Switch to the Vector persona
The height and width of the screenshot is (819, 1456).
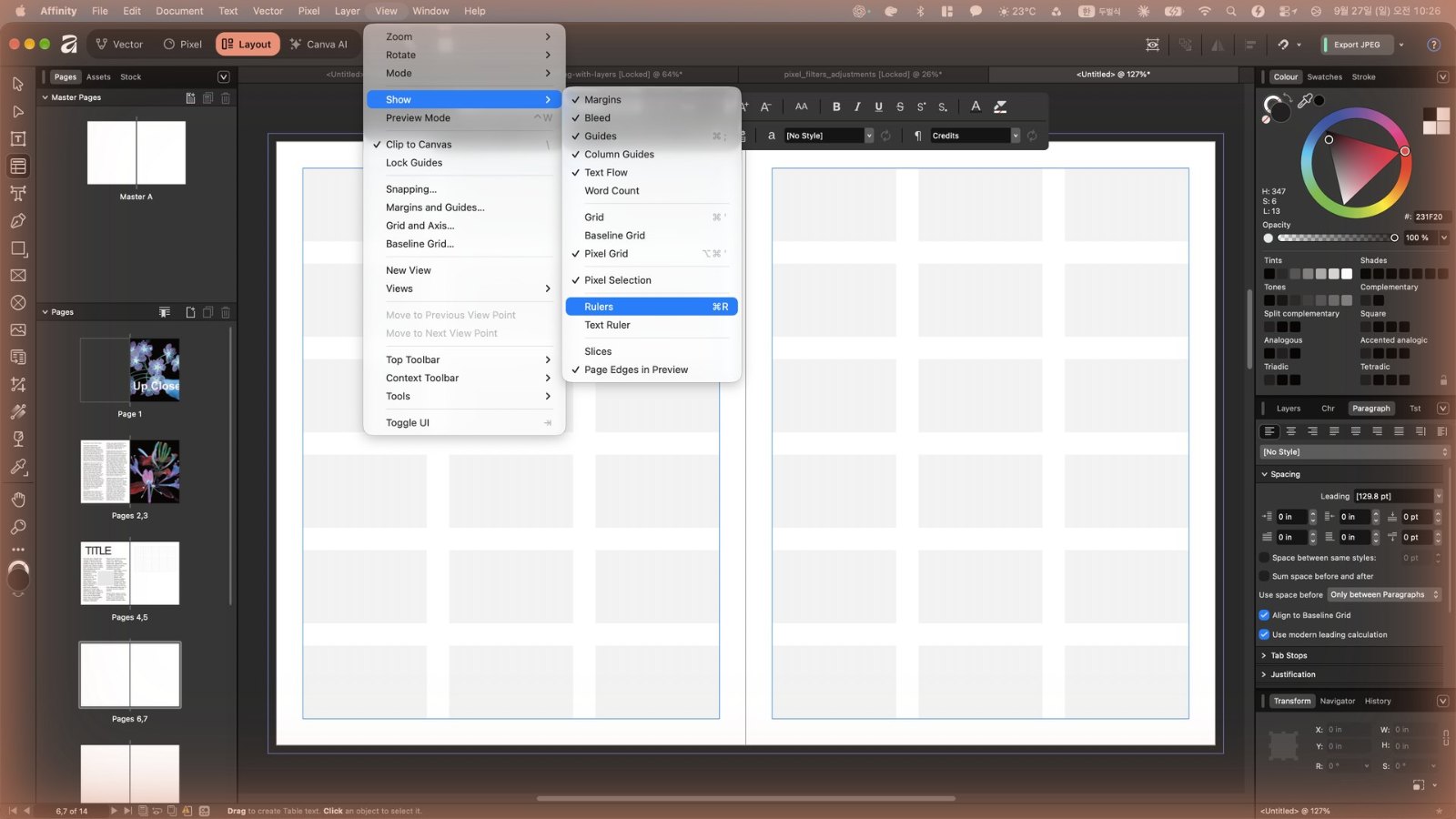(x=119, y=45)
